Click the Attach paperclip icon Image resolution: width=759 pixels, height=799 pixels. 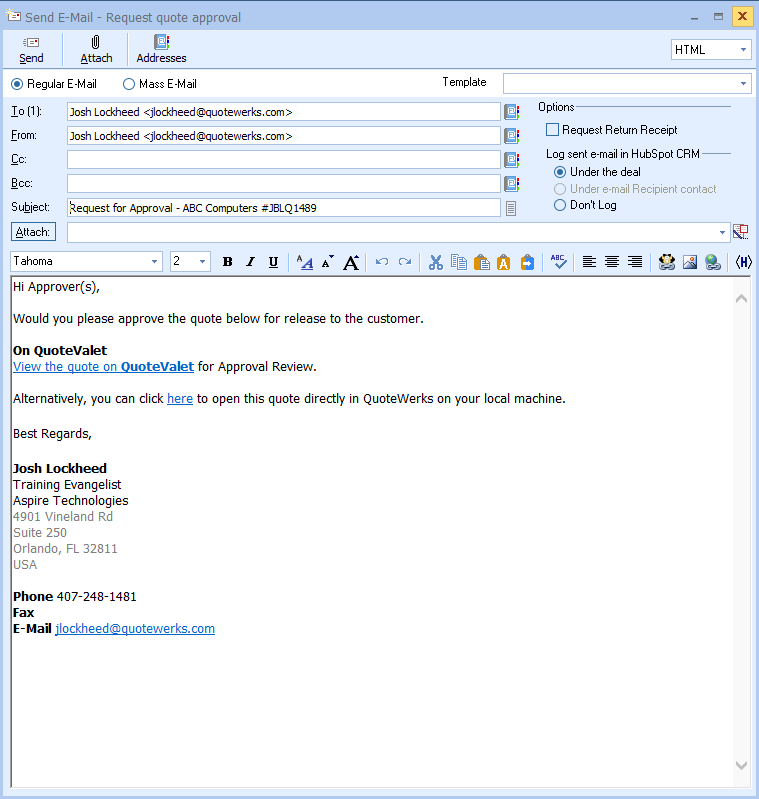pos(95,42)
